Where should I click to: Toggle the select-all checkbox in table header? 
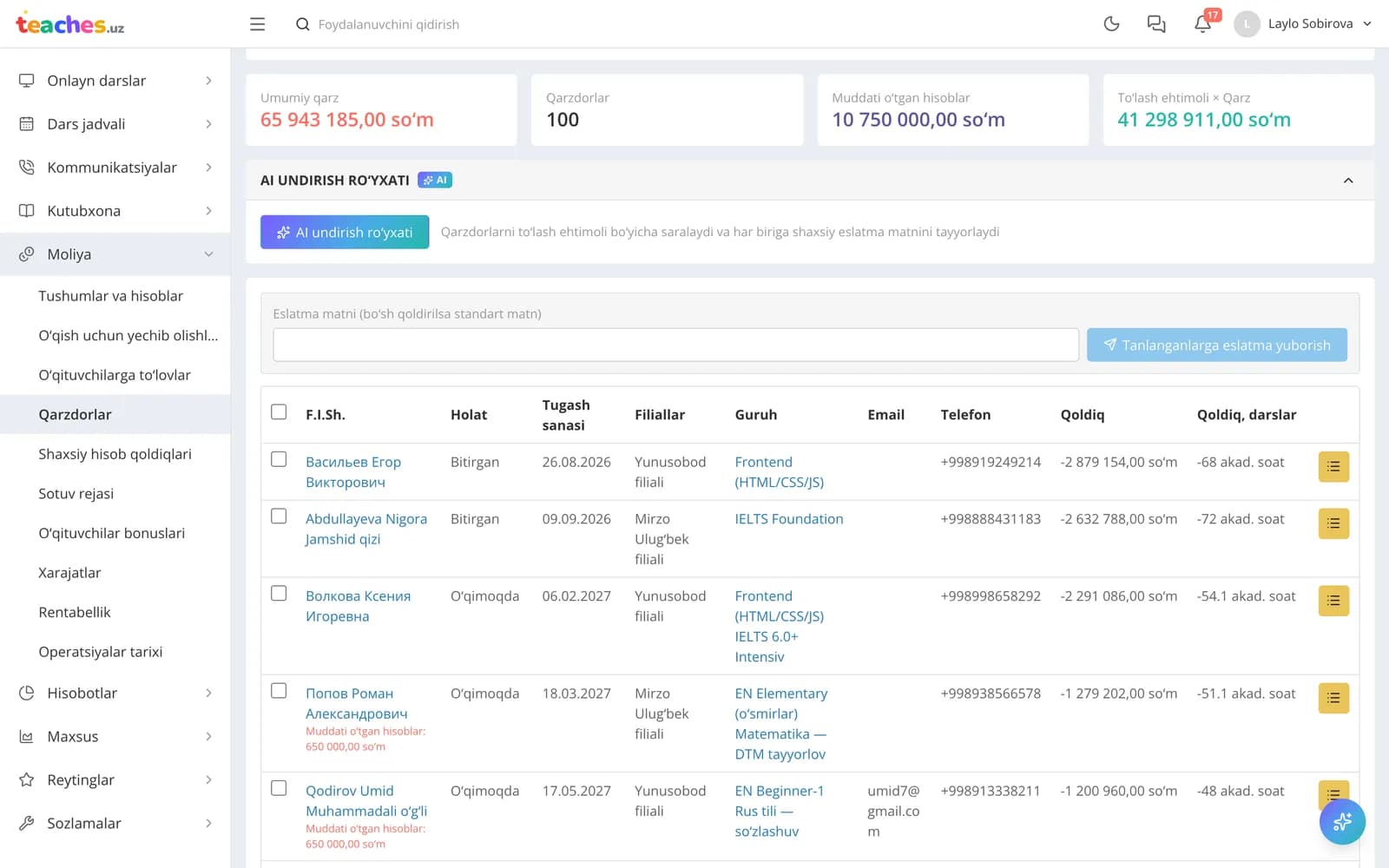click(x=279, y=411)
